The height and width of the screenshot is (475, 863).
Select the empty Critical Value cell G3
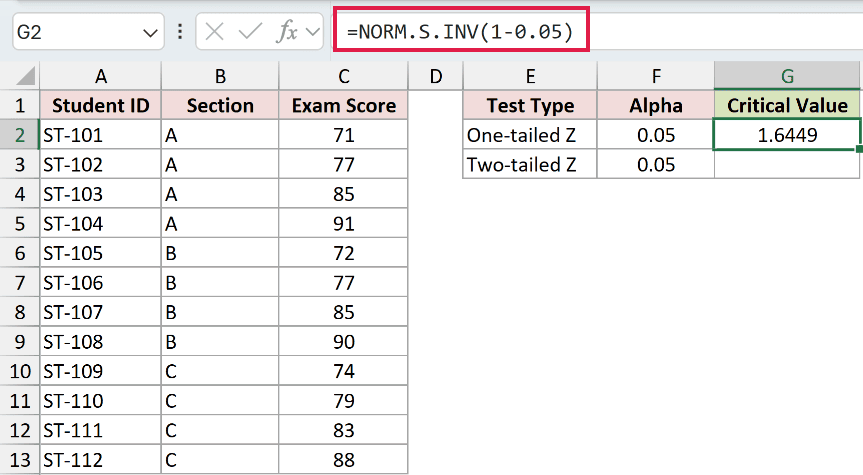(x=787, y=165)
